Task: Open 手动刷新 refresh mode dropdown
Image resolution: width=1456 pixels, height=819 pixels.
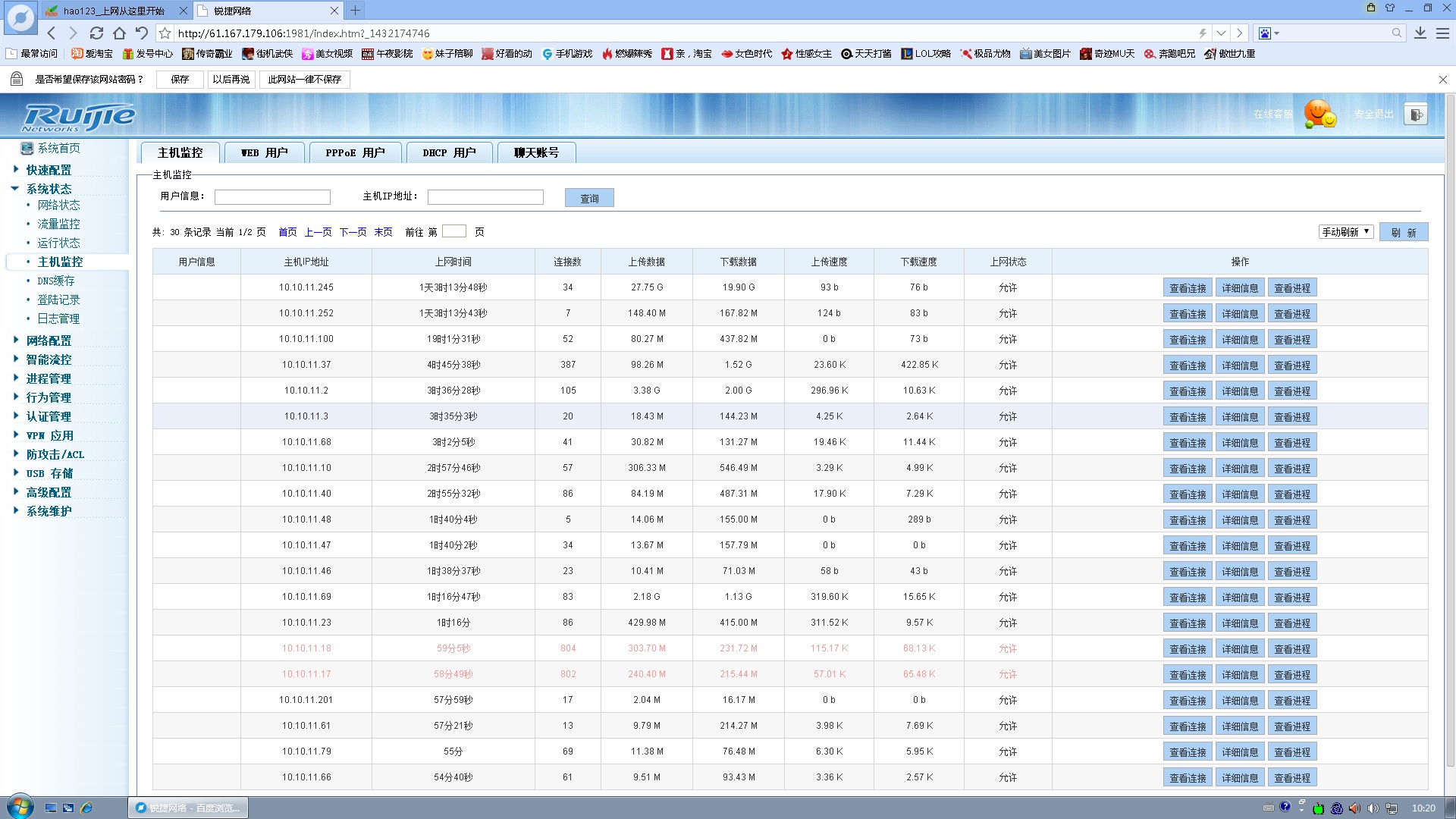Action: tap(1346, 232)
